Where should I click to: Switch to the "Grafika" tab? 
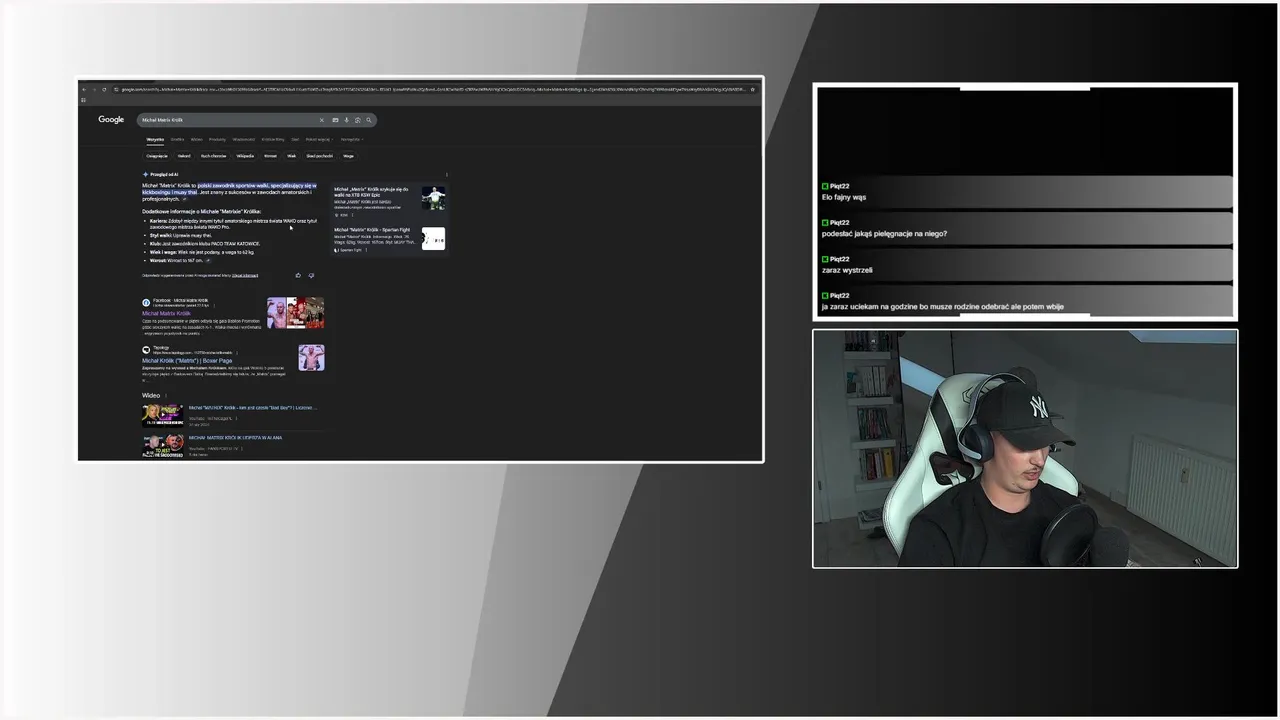(177, 140)
